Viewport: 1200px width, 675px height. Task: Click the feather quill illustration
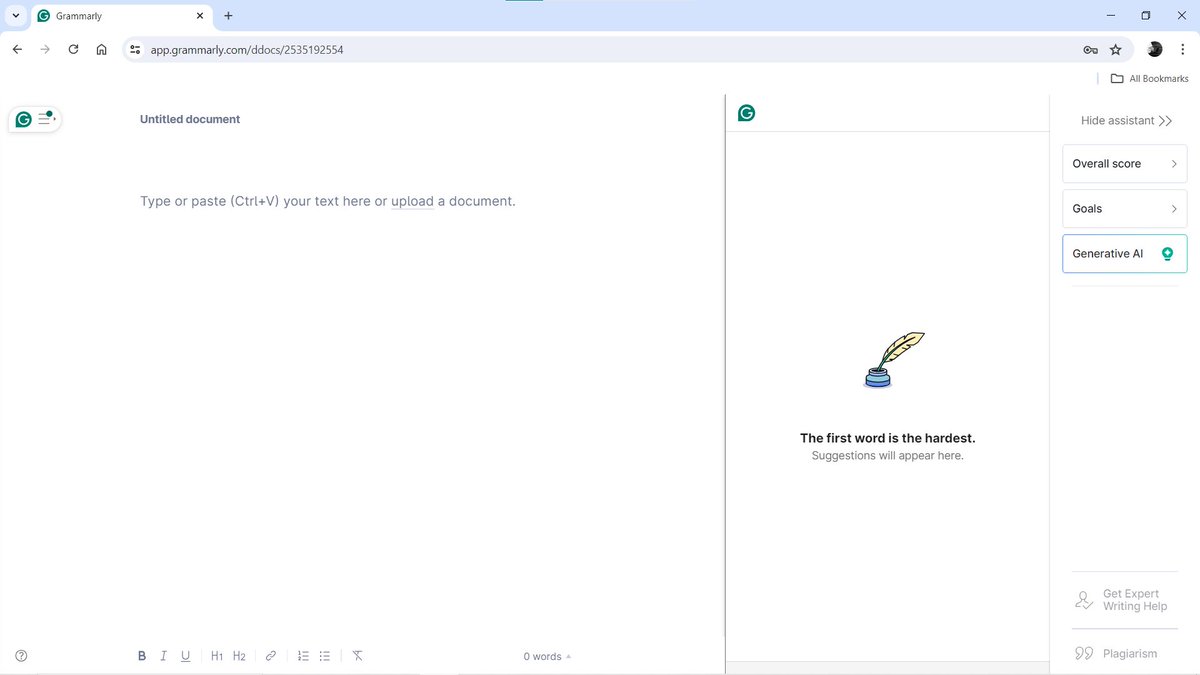click(893, 360)
